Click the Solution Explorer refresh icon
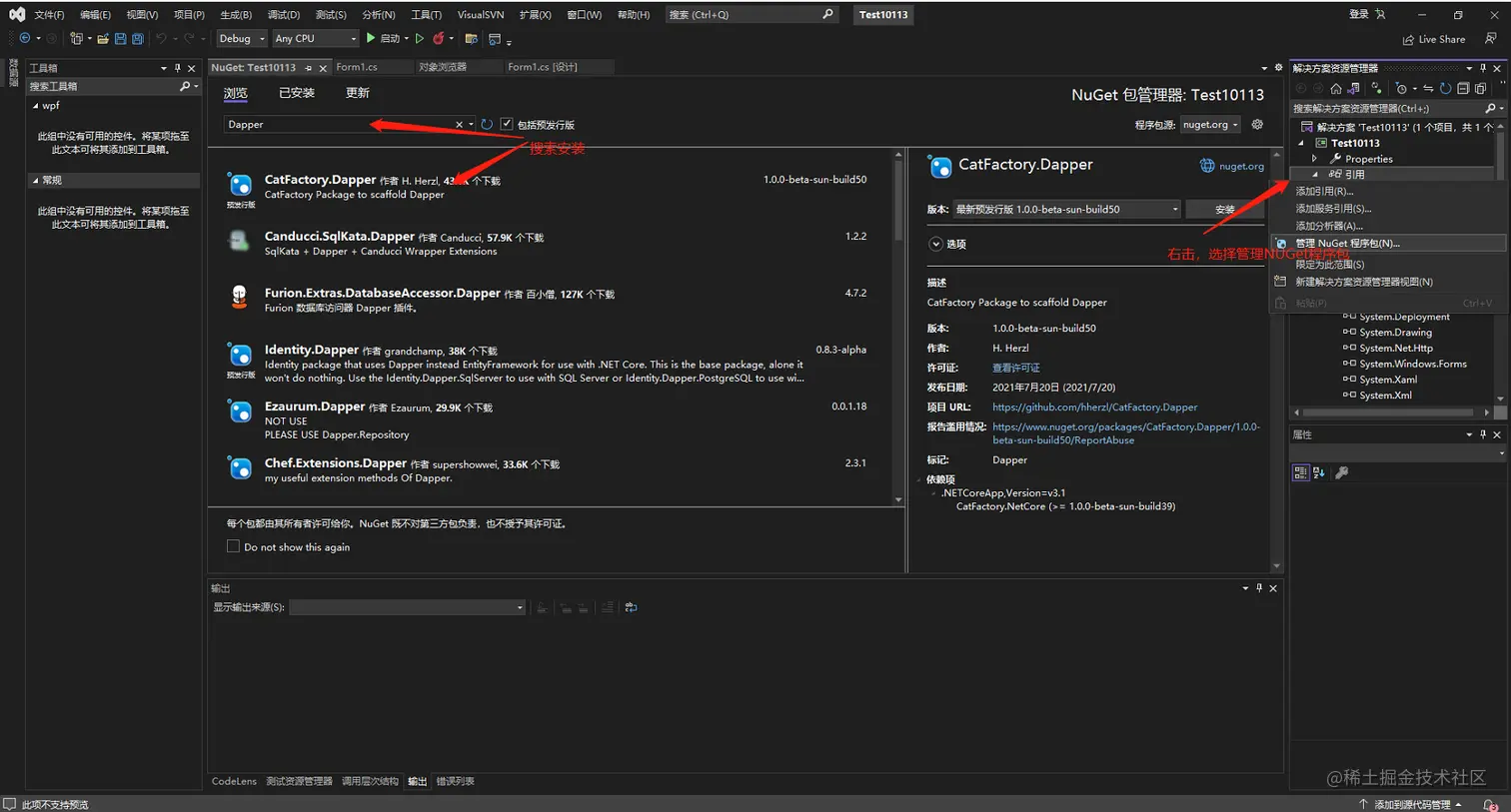Viewport: 1511px width, 812px height. (1445, 89)
